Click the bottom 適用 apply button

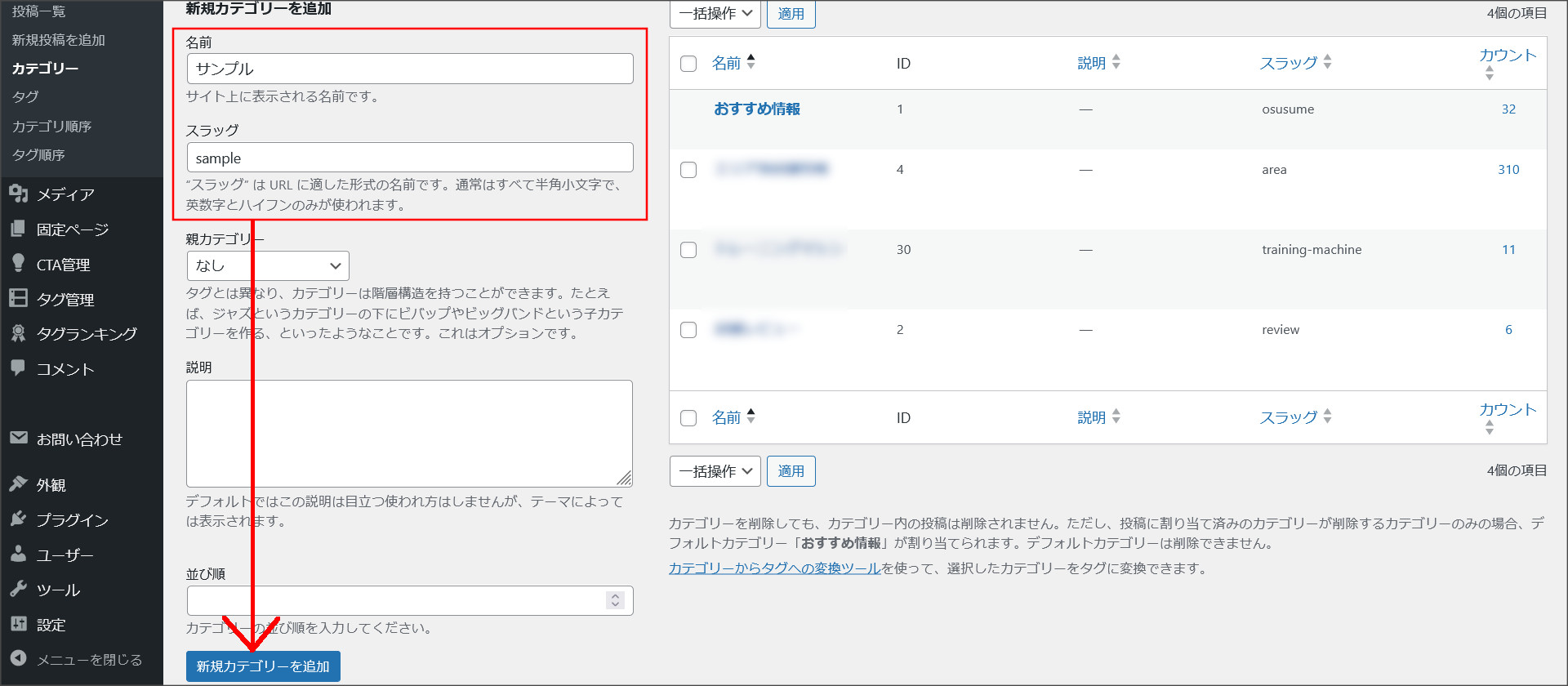click(x=791, y=471)
